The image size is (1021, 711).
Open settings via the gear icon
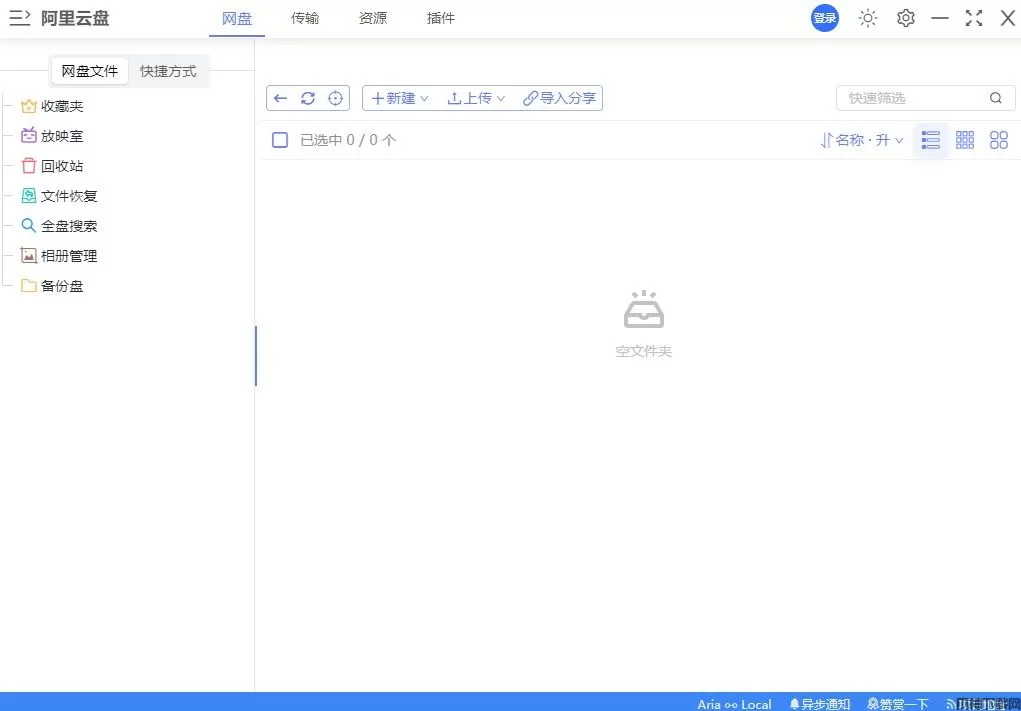point(906,18)
